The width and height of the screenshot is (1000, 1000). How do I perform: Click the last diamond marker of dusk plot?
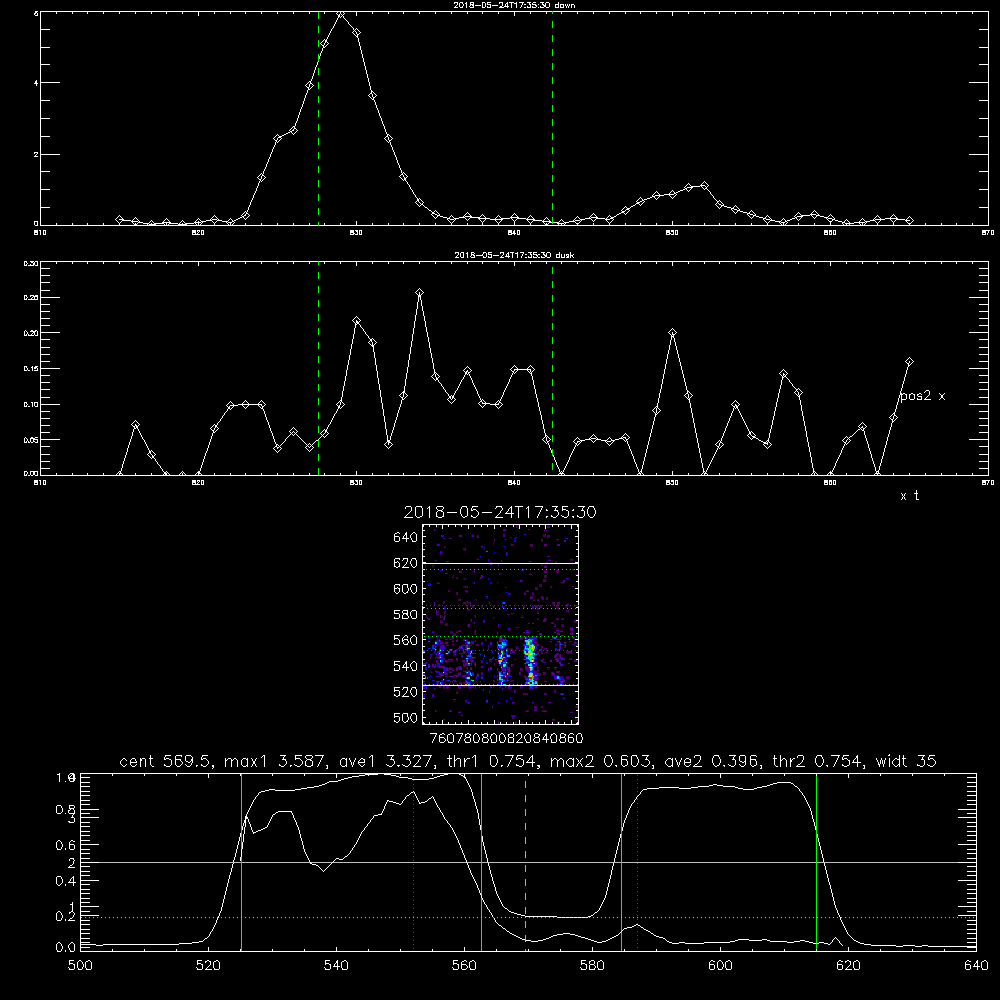909,362
